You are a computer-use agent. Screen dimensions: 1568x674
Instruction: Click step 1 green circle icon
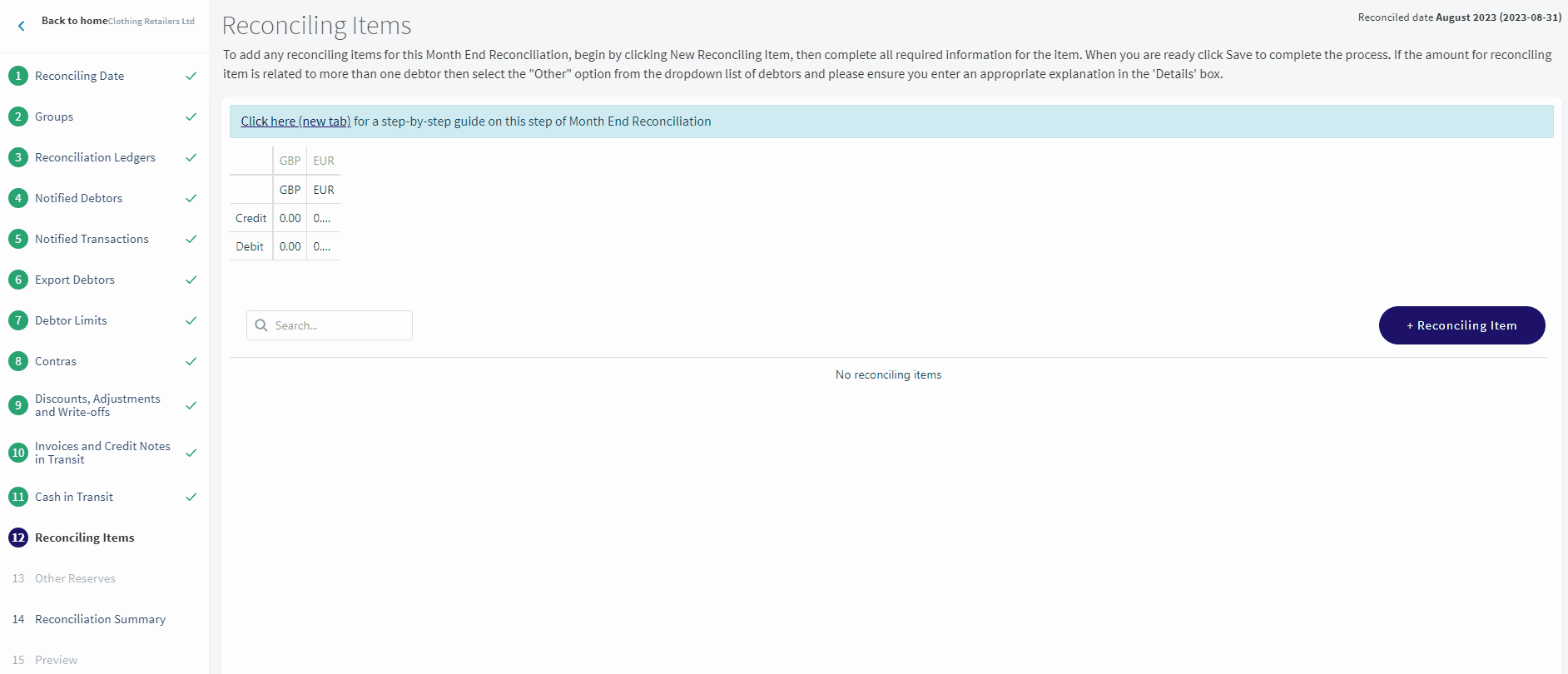(x=18, y=76)
